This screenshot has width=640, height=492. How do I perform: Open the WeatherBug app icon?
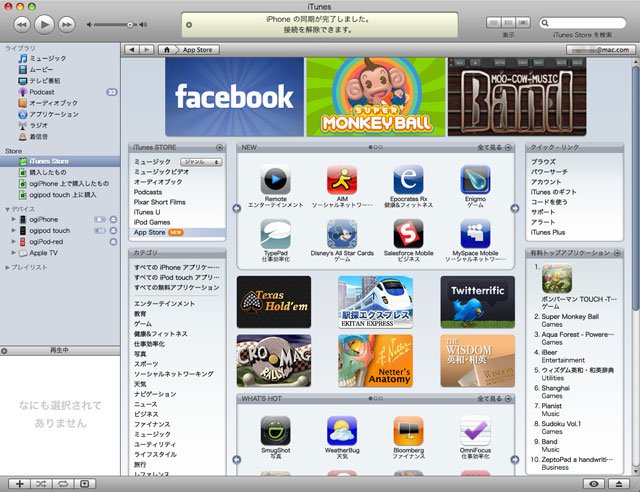point(342,431)
